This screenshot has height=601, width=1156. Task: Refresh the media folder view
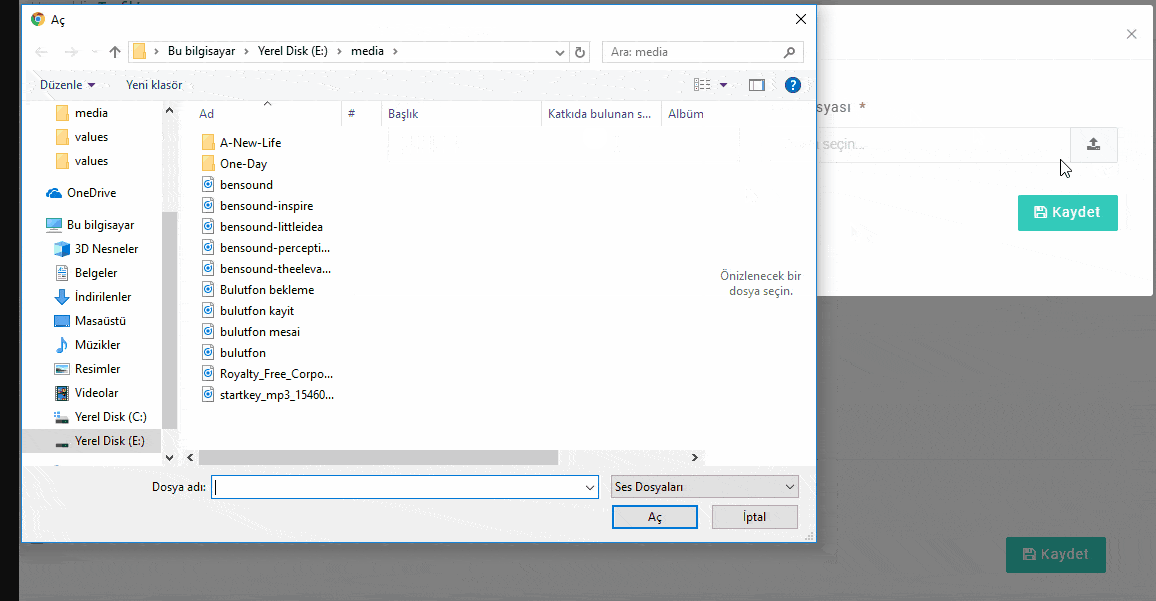579,52
